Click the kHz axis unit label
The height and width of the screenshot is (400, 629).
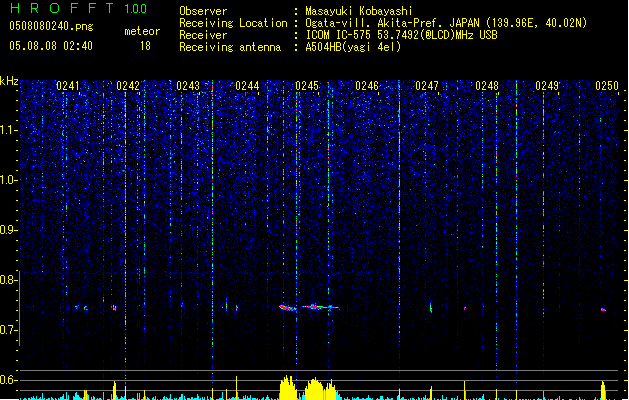(x=9, y=81)
